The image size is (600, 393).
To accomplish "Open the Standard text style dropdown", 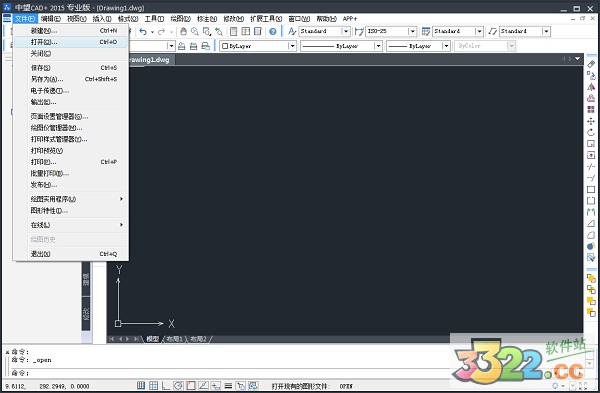I will (346, 31).
